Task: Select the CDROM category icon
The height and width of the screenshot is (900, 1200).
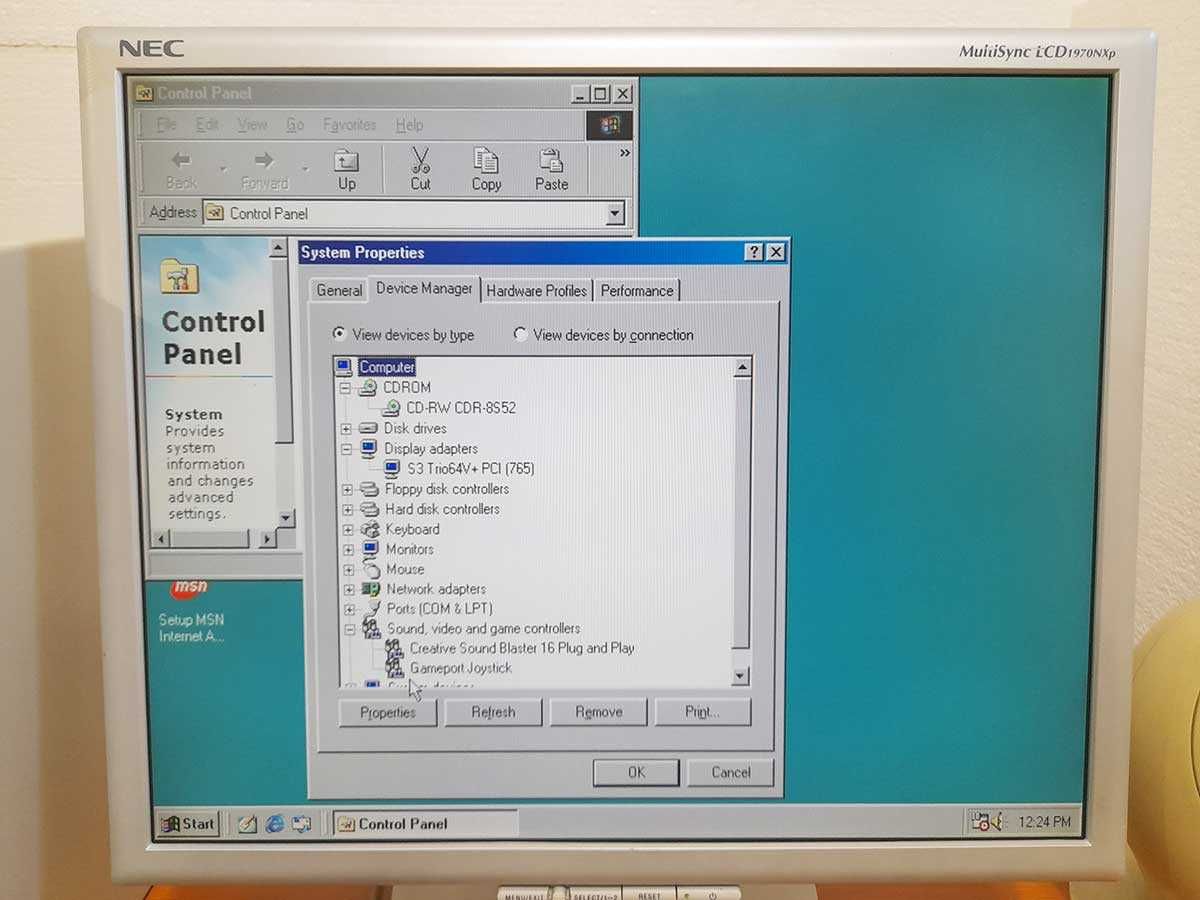Action: (368, 387)
